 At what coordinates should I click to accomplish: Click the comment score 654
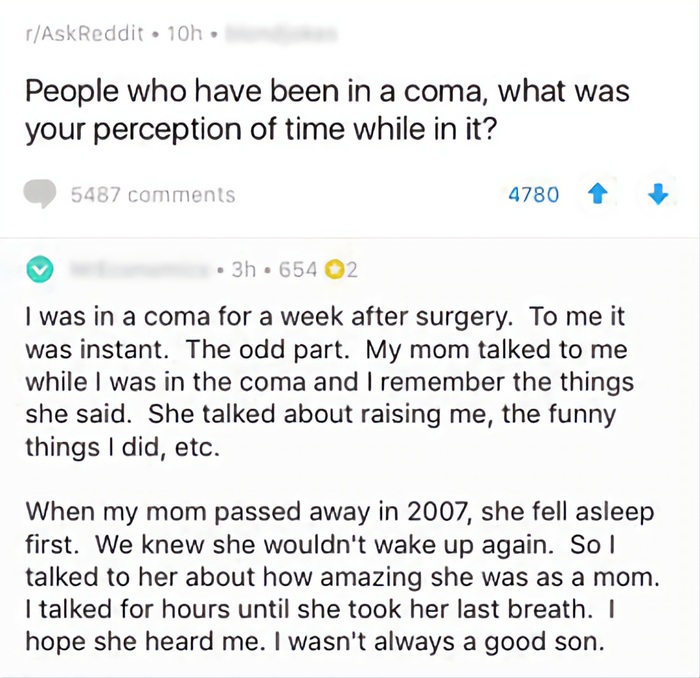pyautogui.click(x=298, y=270)
